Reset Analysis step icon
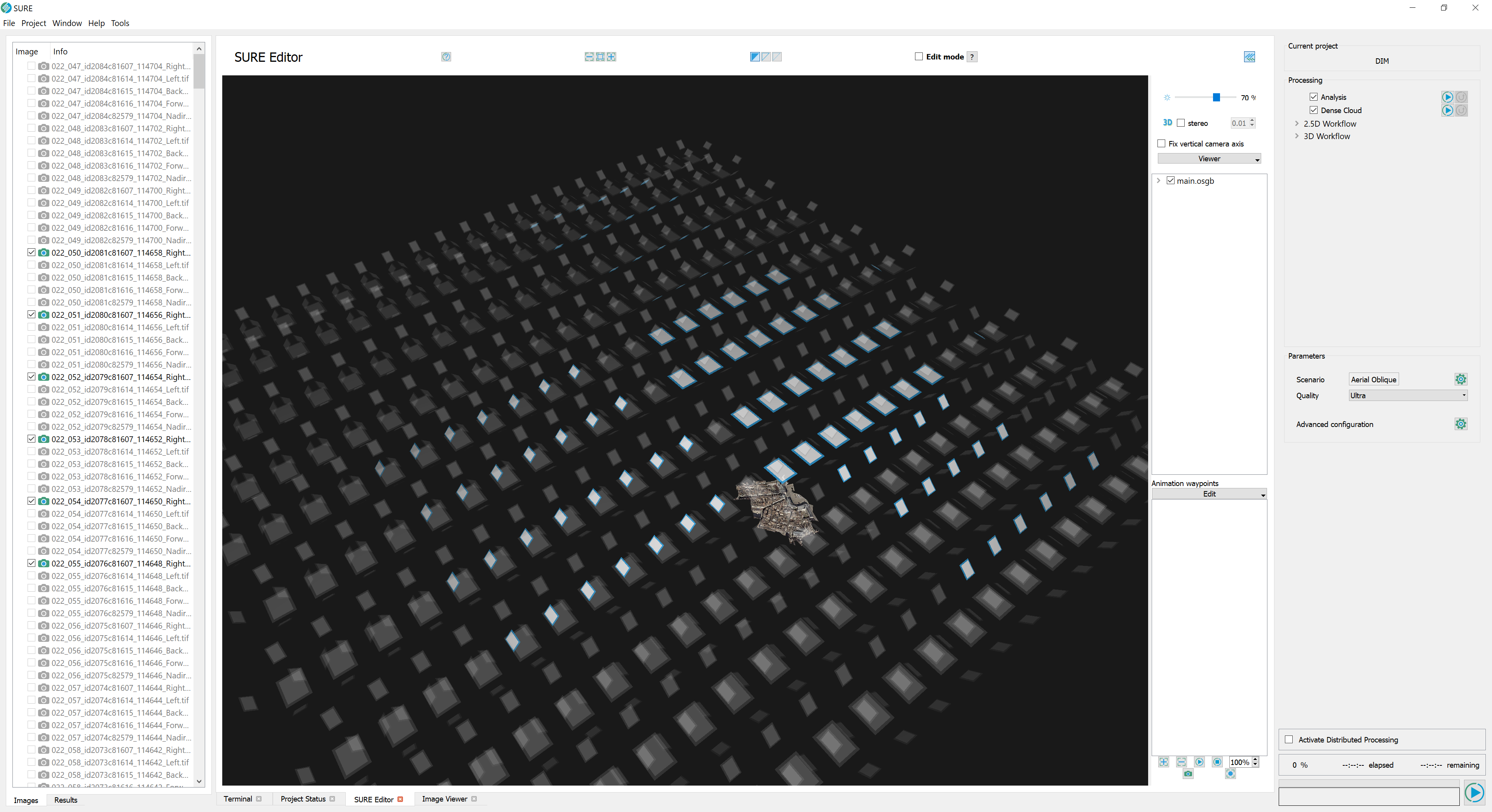The image size is (1492, 812). click(x=1461, y=97)
